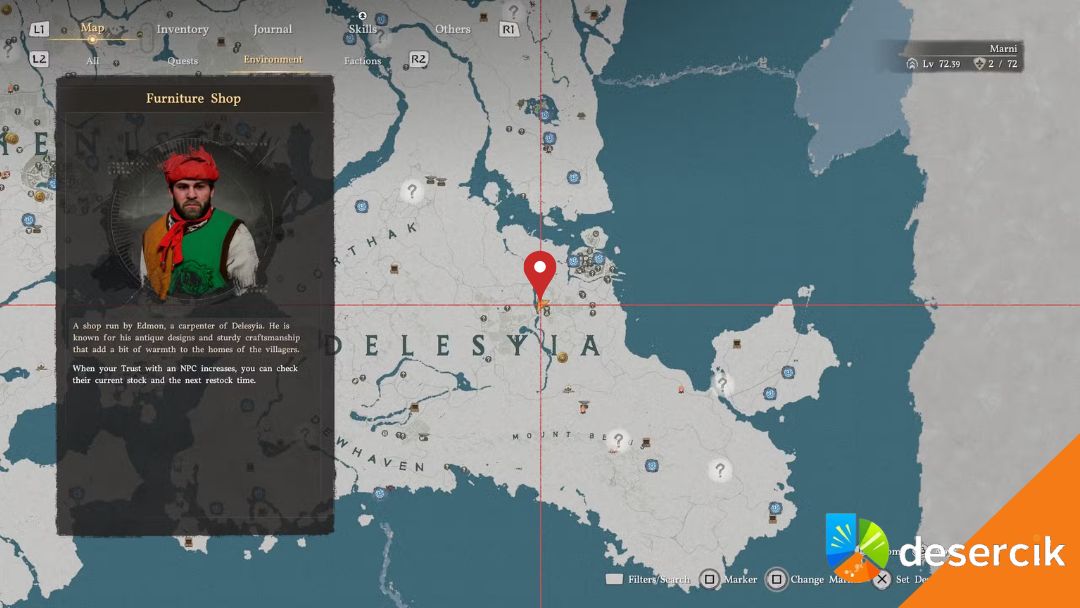This screenshot has height=608, width=1080.
Task: Open the Inventory tab
Action: pyautogui.click(x=182, y=29)
